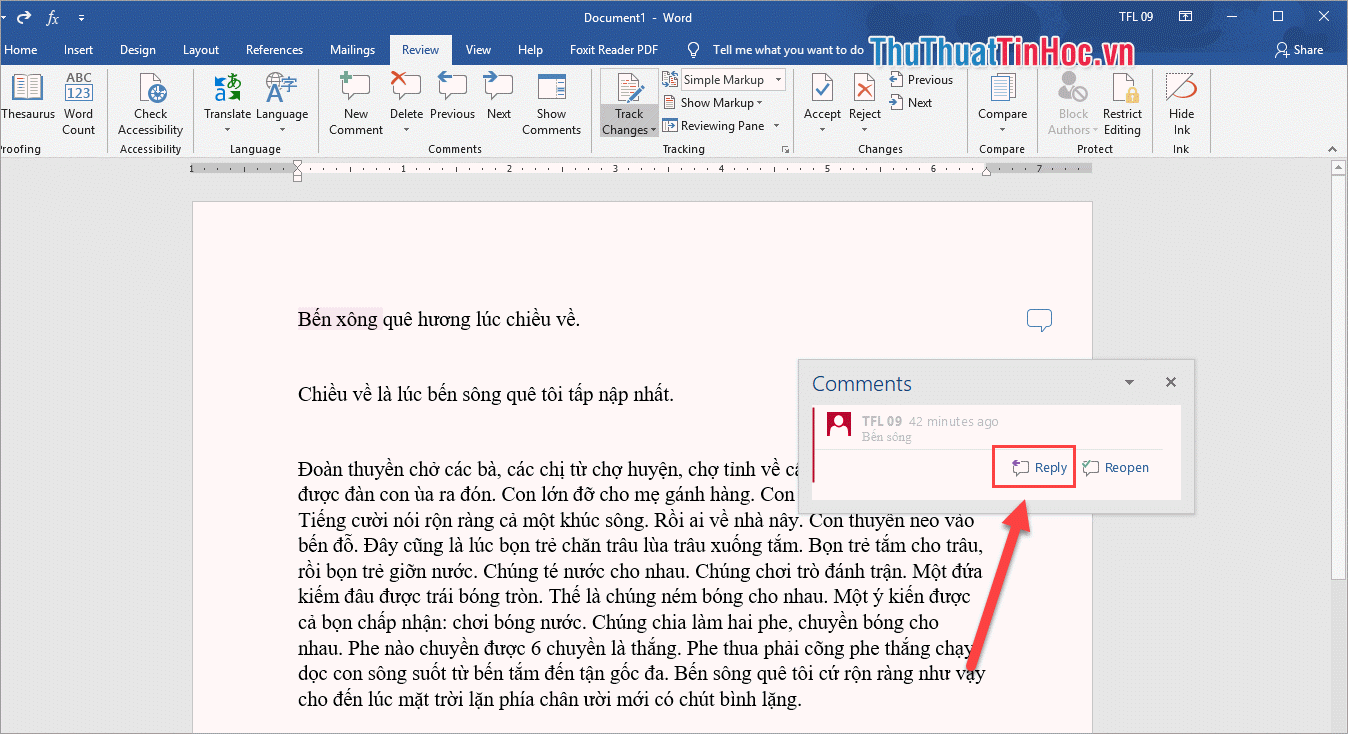
Task: Open the Foxit Reader PDF tab
Action: click(614, 50)
